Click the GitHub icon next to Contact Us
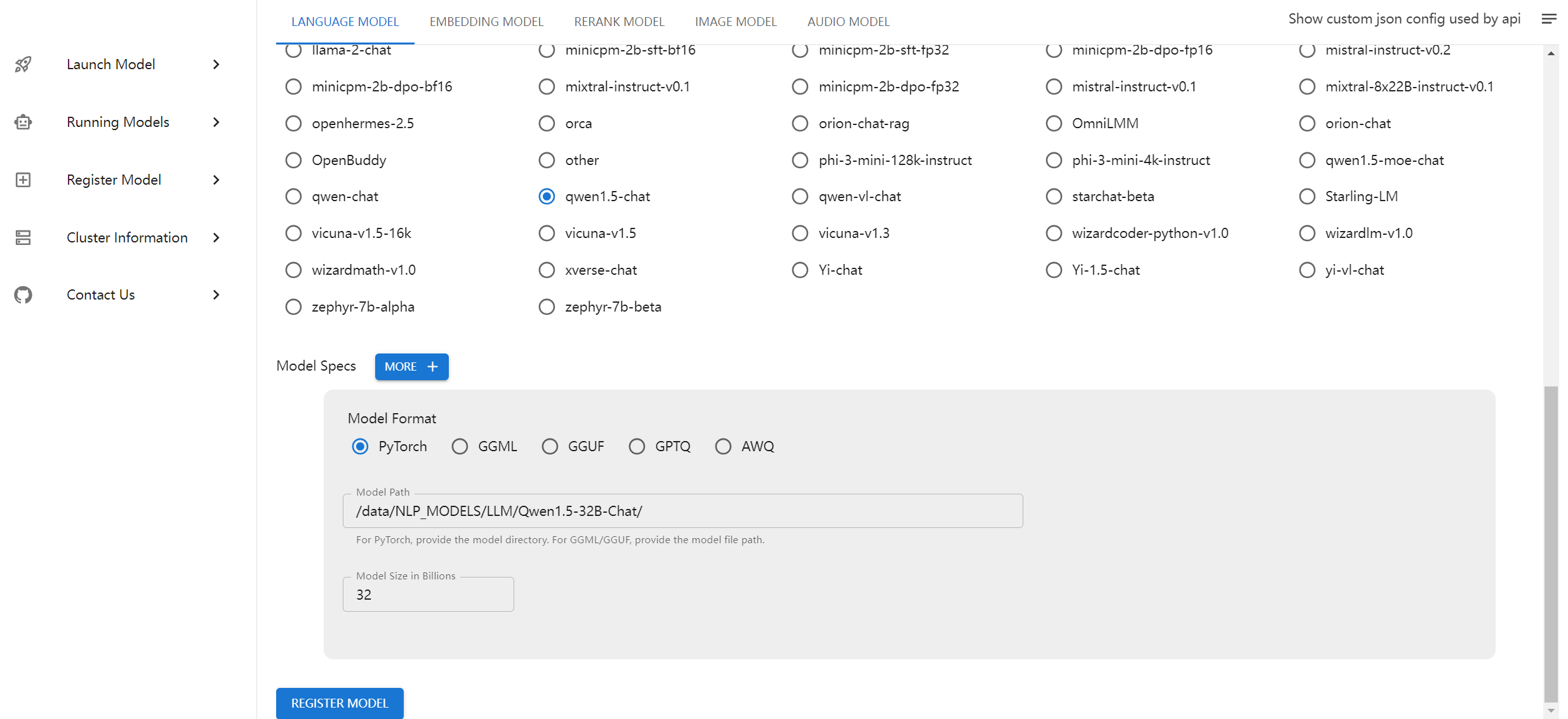The width and height of the screenshot is (1568, 719). coord(23,294)
